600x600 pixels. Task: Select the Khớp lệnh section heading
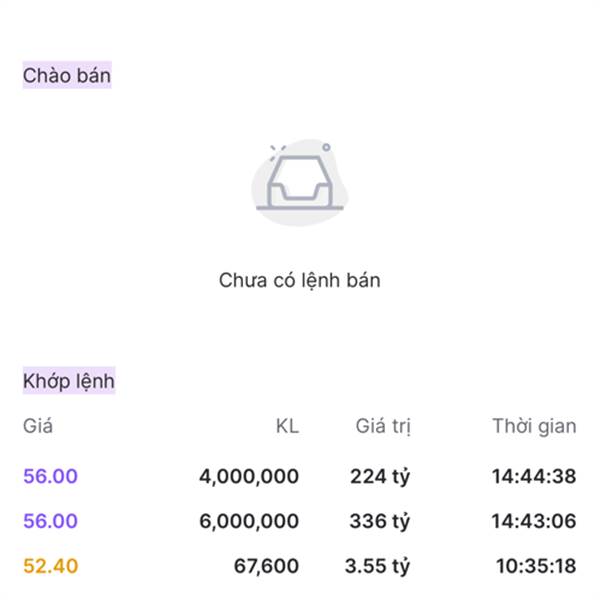pyautogui.click(x=69, y=381)
